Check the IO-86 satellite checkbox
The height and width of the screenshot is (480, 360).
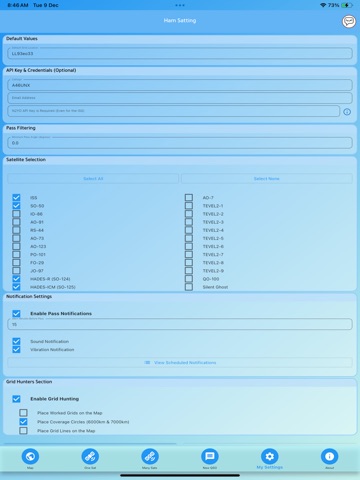coord(16,214)
